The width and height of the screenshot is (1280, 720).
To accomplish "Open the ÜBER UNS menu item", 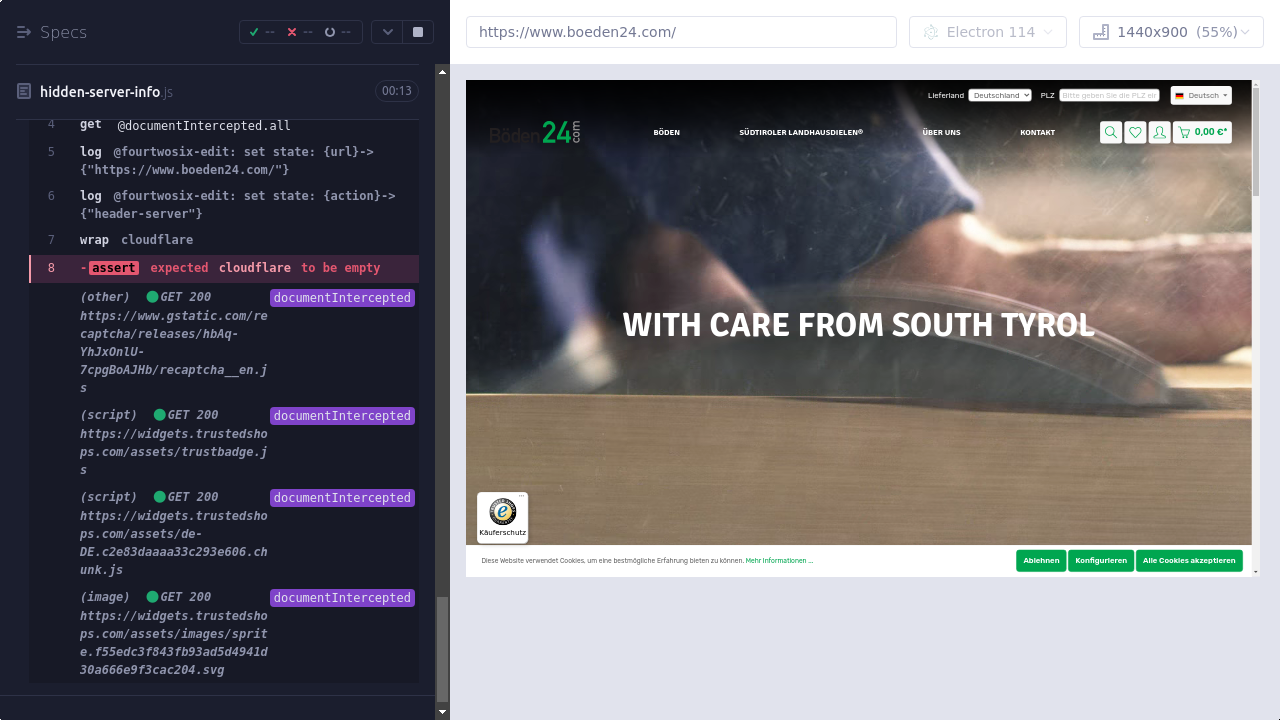I will point(941,132).
